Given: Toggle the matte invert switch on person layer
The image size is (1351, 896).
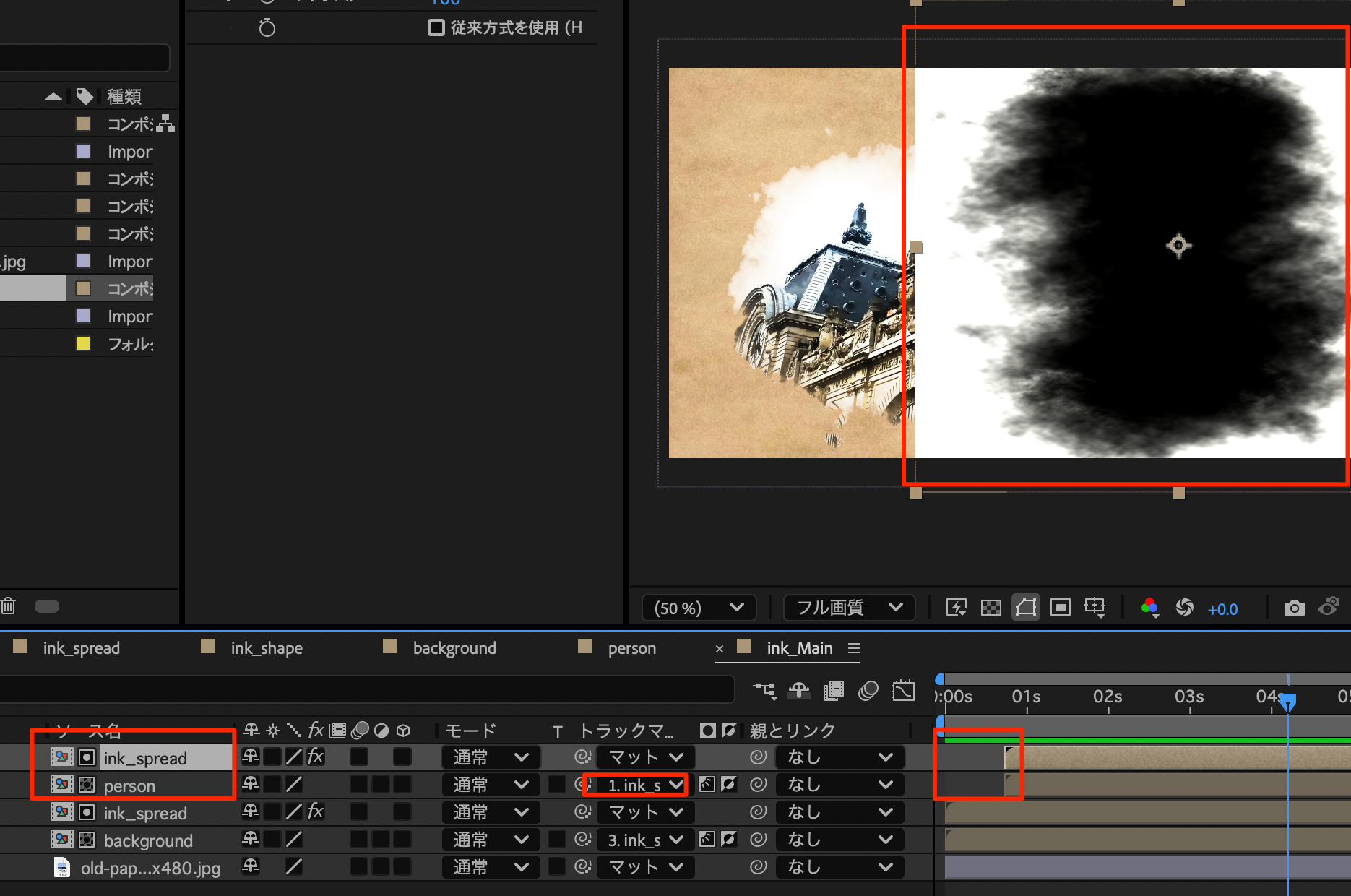Looking at the screenshot, I should pyautogui.click(x=729, y=785).
